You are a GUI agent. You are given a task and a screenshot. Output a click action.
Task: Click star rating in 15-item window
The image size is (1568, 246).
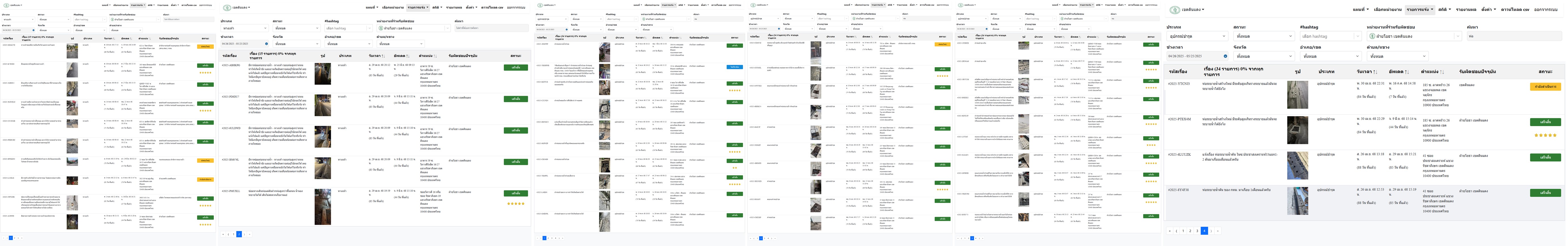(516, 204)
